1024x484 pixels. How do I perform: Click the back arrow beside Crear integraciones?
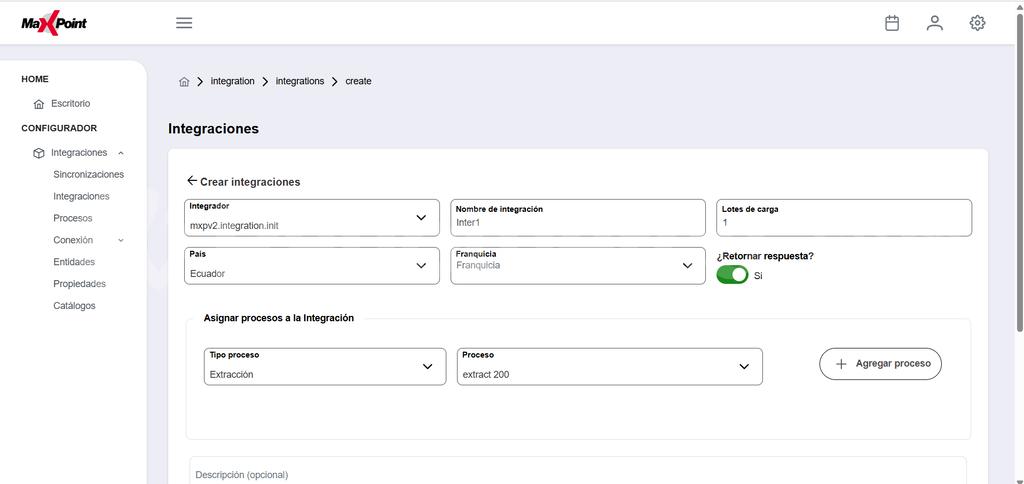click(x=191, y=181)
